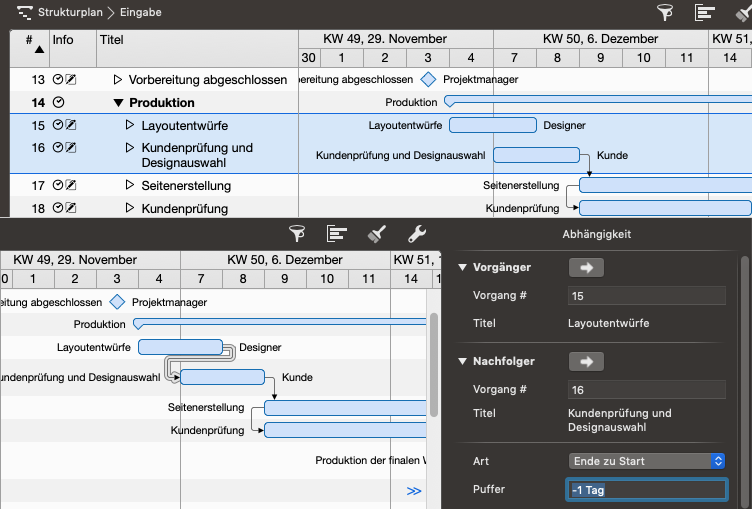This screenshot has width=752, height=509.
Task: Collapse the Produktion group in row 14
Action: pyautogui.click(x=118, y=102)
